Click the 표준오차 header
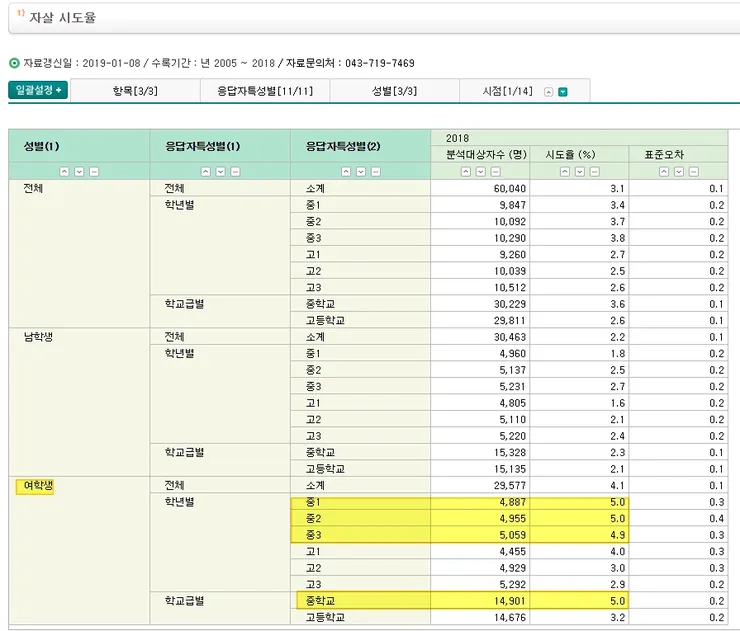The image size is (740, 631). [679, 154]
